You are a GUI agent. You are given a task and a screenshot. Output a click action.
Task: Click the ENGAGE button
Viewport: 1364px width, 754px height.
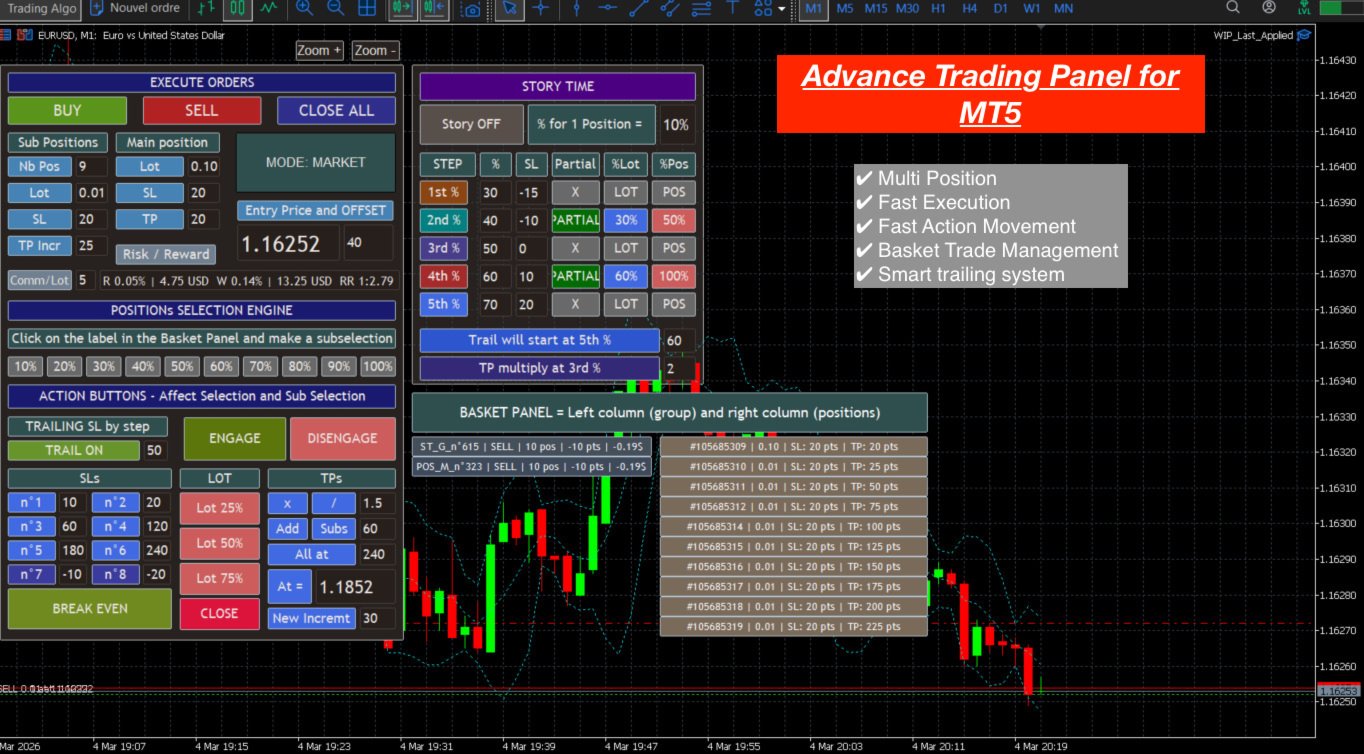point(235,438)
